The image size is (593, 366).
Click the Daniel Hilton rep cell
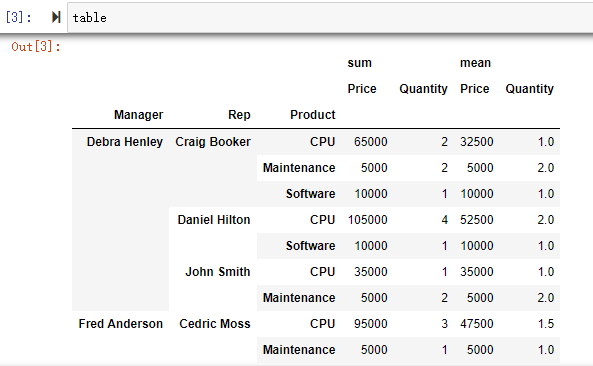point(214,220)
